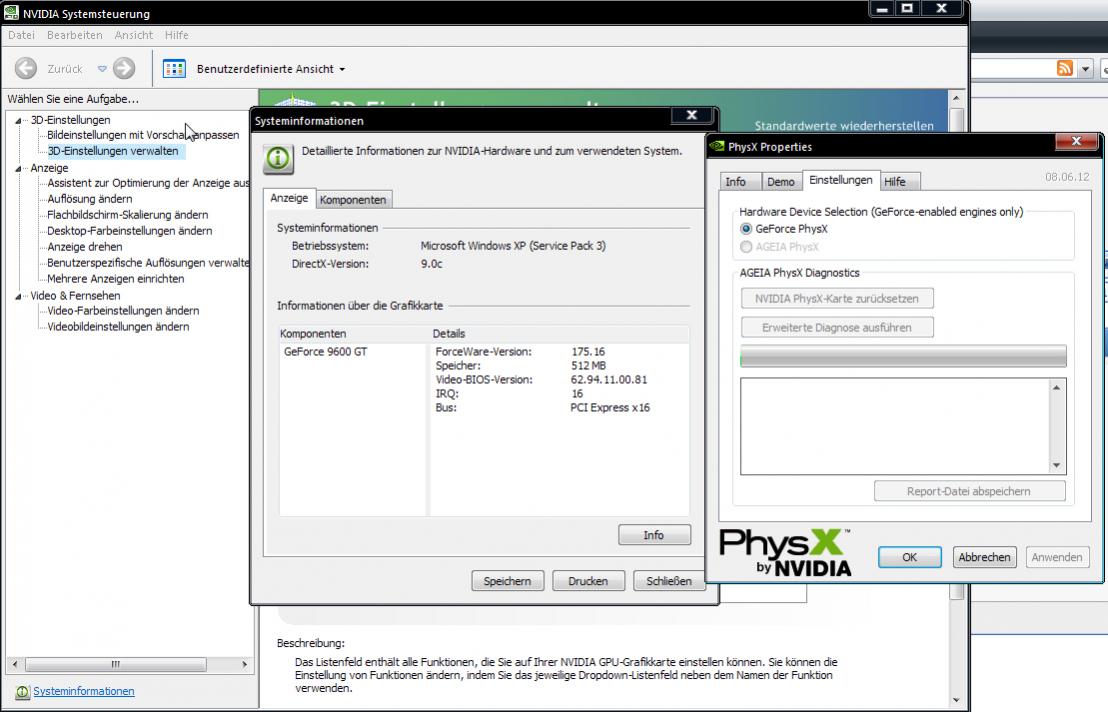Select Videobildeinstellungen ändern
Screen dimensions: 1108x712
[x=118, y=327]
